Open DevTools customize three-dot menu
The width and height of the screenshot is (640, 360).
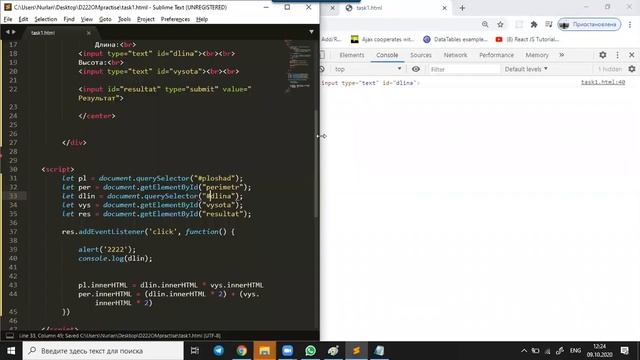pyautogui.click(x=617, y=55)
